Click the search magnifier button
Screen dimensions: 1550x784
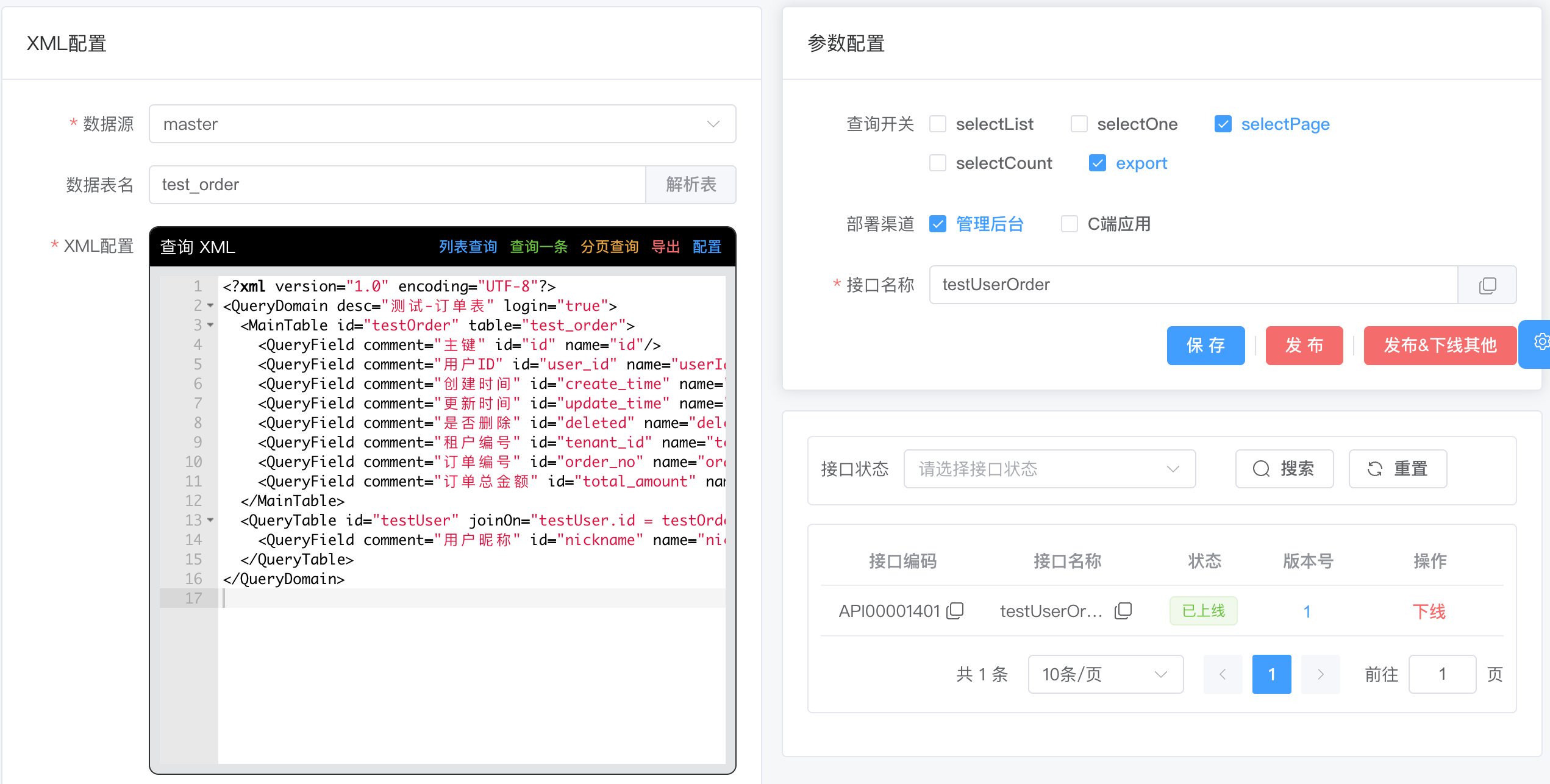1284,469
